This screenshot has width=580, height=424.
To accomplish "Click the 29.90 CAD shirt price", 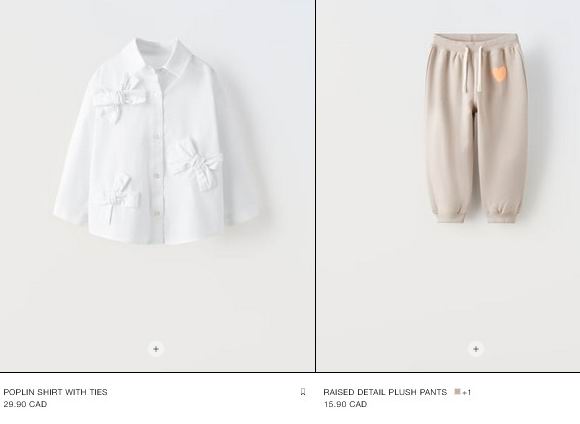I will (25, 404).
